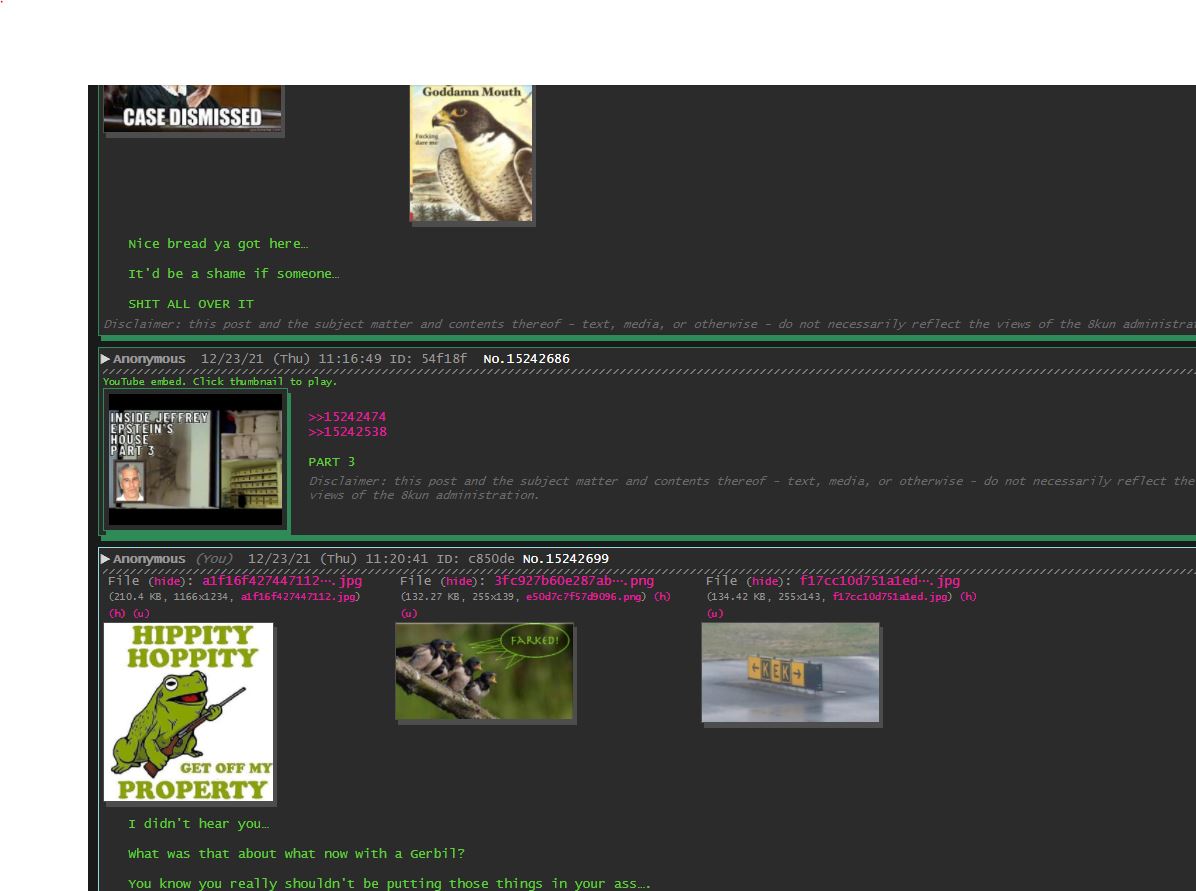The width and height of the screenshot is (1196, 891).
Task: Click poster ID 54f18f
Action: click(444, 359)
